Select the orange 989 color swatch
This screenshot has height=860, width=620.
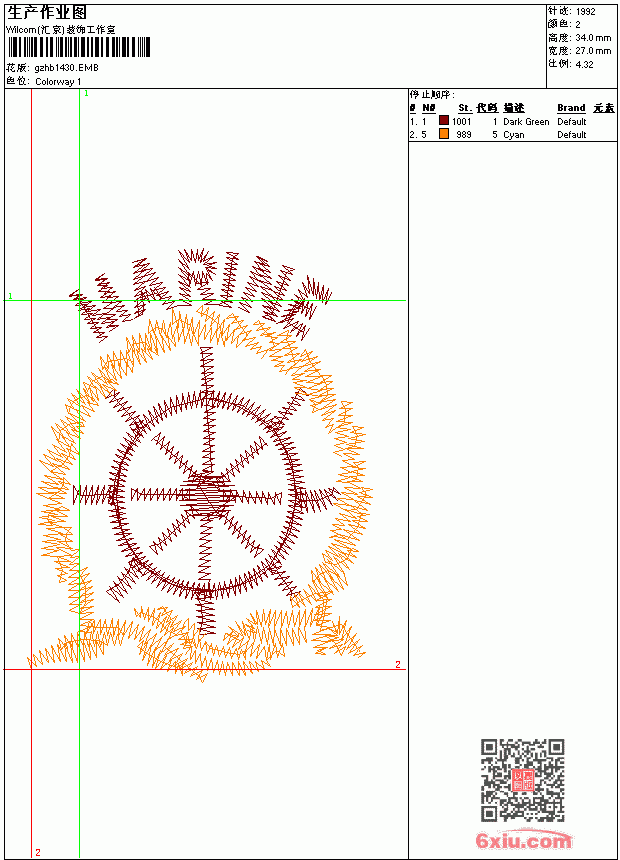(x=444, y=134)
